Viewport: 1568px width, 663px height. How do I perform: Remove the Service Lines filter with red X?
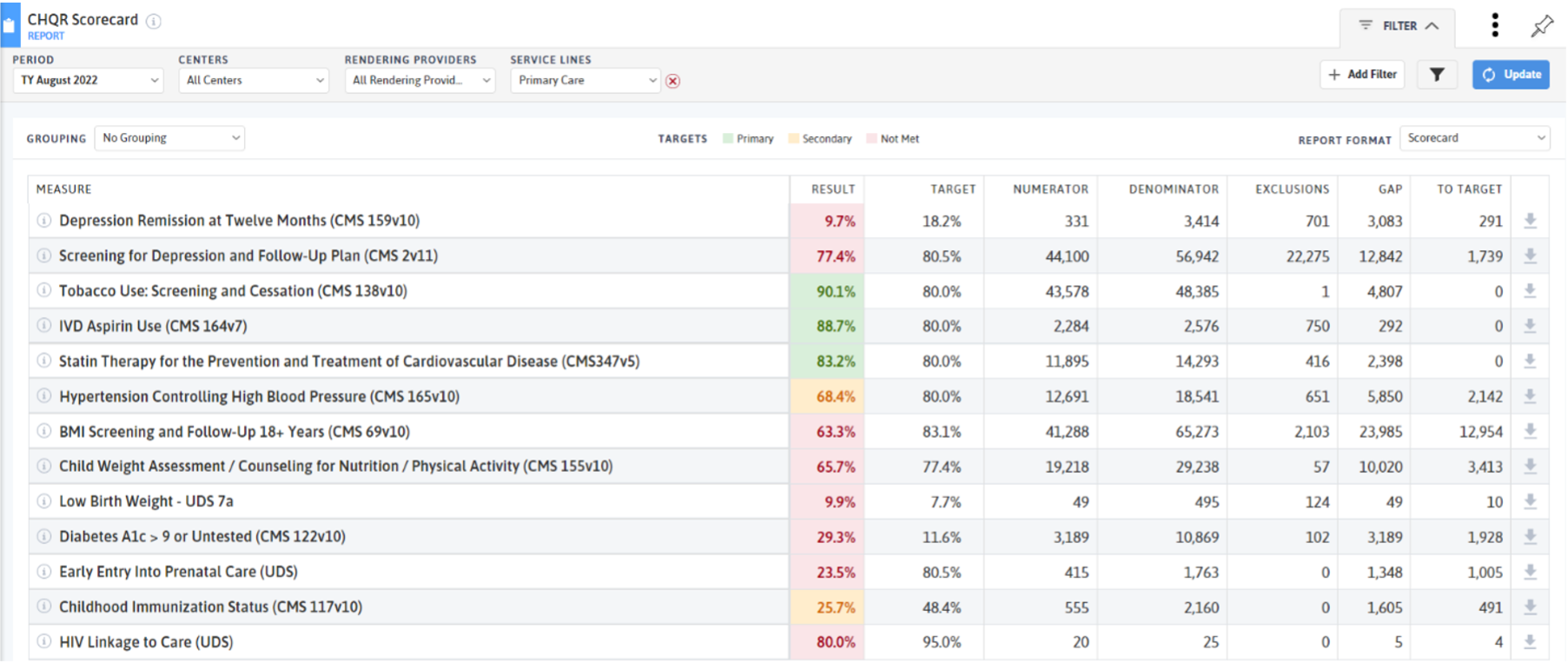672,81
